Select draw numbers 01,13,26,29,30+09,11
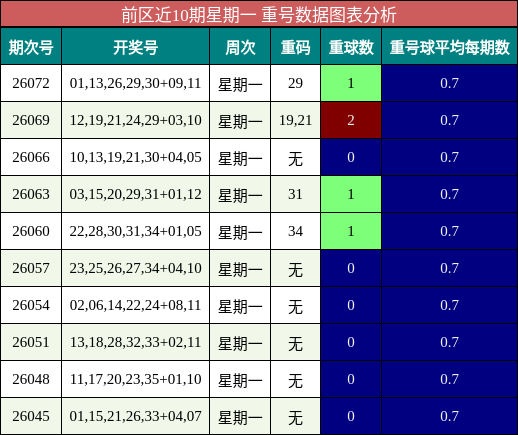Screen dimensions: 518x435 [x=136, y=83]
